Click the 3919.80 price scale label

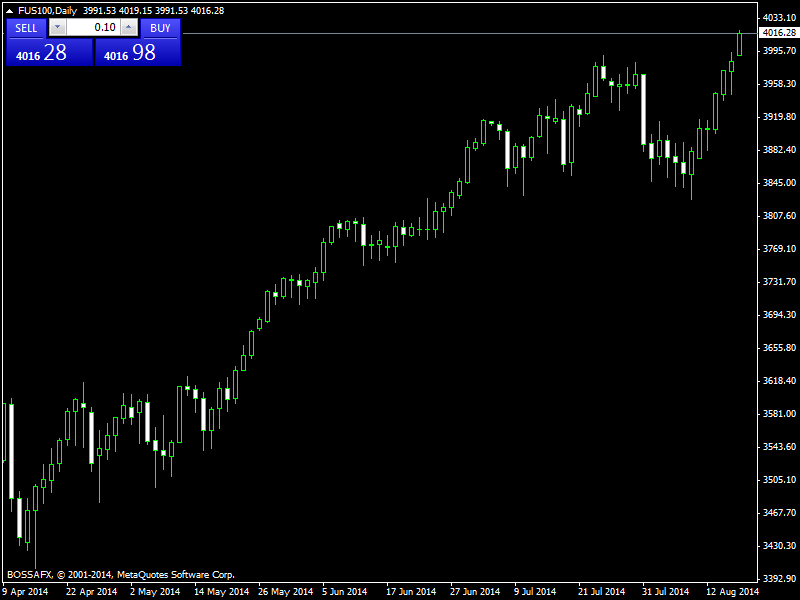pyautogui.click(x=779, y=117)
